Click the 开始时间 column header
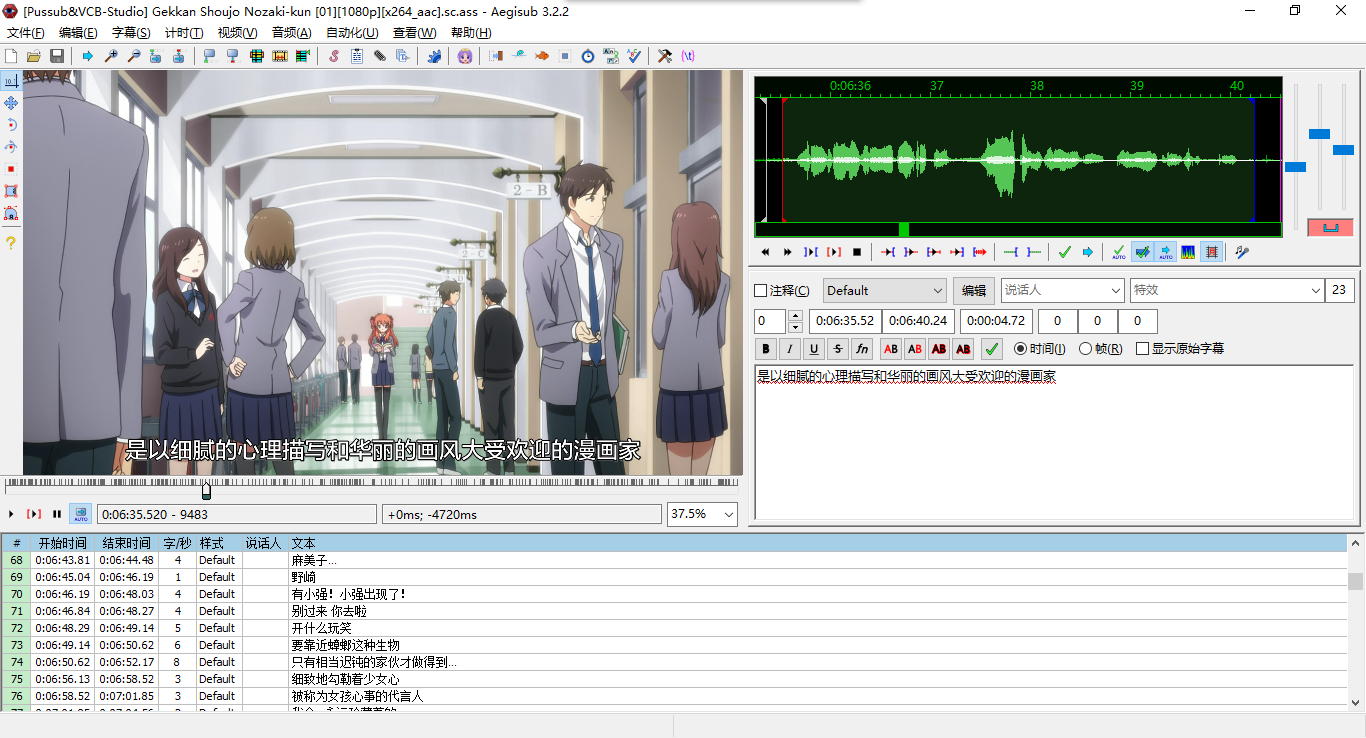Screen dimensions: 1366x738 (63, 543)
